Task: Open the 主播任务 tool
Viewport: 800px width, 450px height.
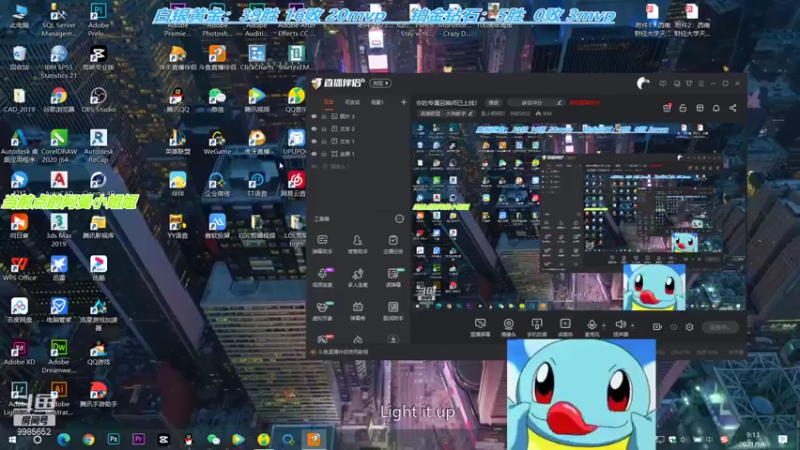Action: tap(393, 244)
